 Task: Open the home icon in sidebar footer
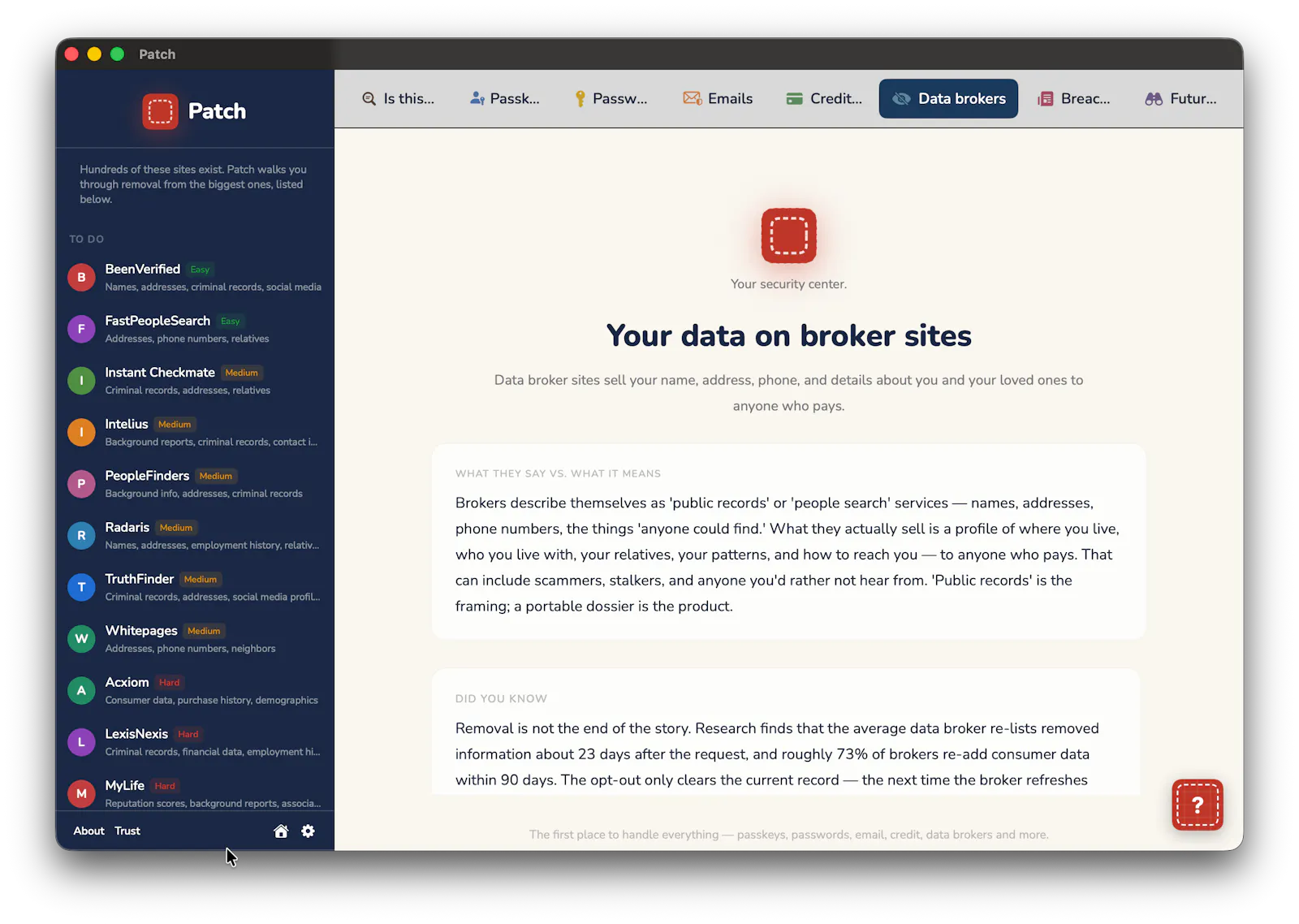click(281, 831)
